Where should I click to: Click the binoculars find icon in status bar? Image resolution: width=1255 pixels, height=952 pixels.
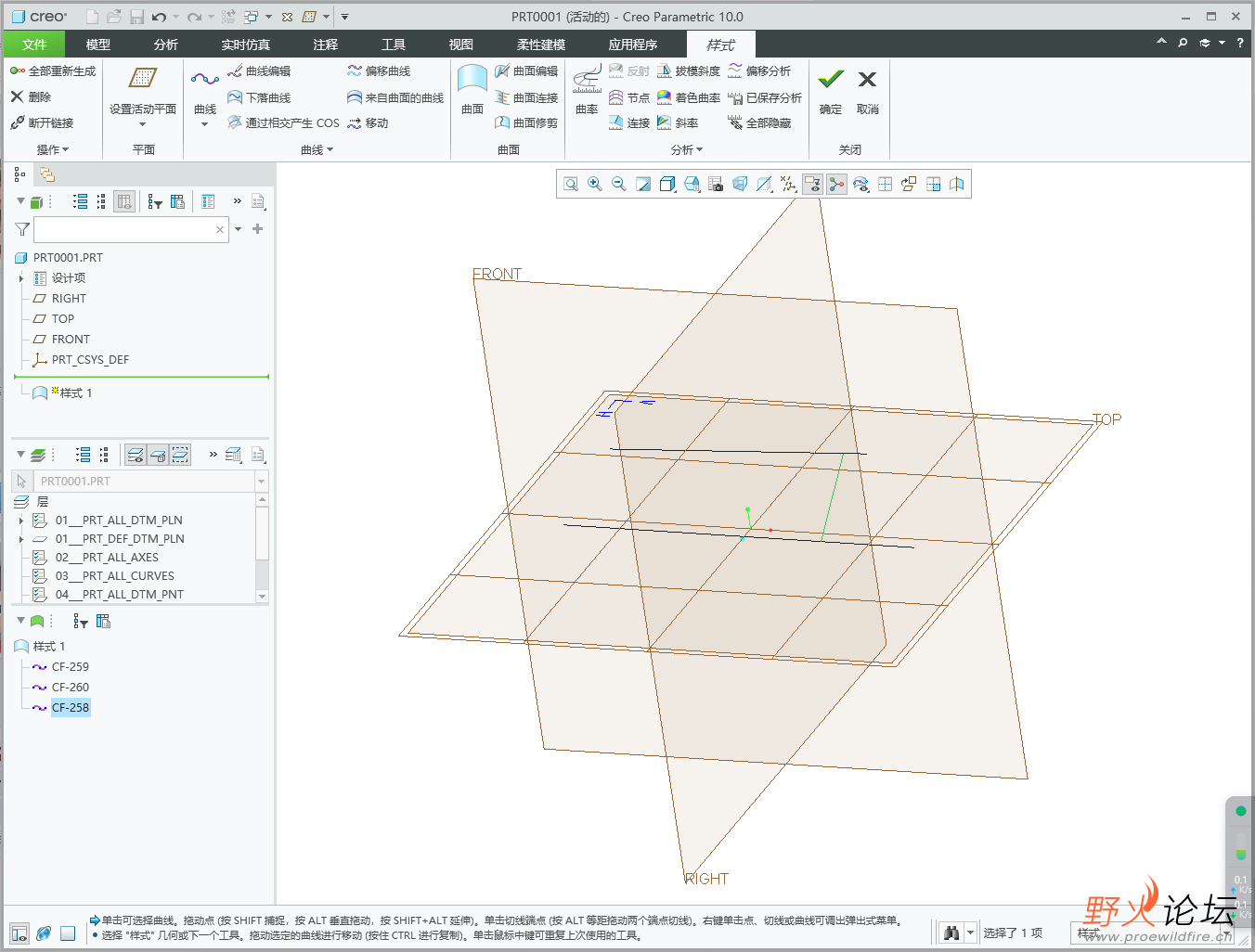951,933
